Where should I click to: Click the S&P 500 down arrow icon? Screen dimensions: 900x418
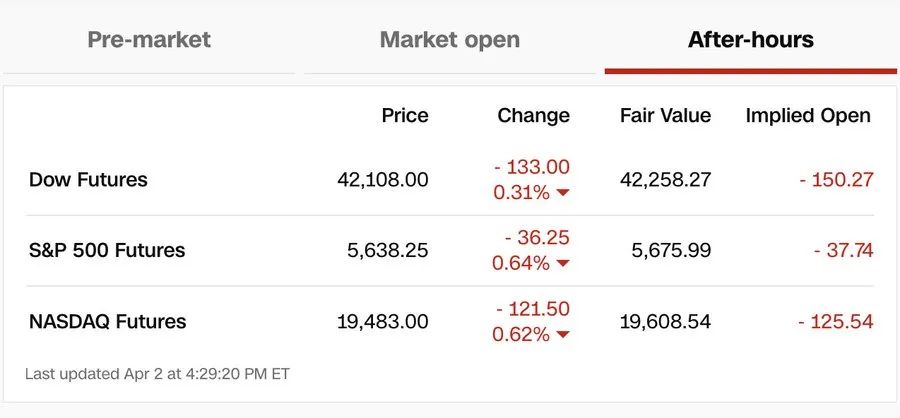click(x=563, y=264)
